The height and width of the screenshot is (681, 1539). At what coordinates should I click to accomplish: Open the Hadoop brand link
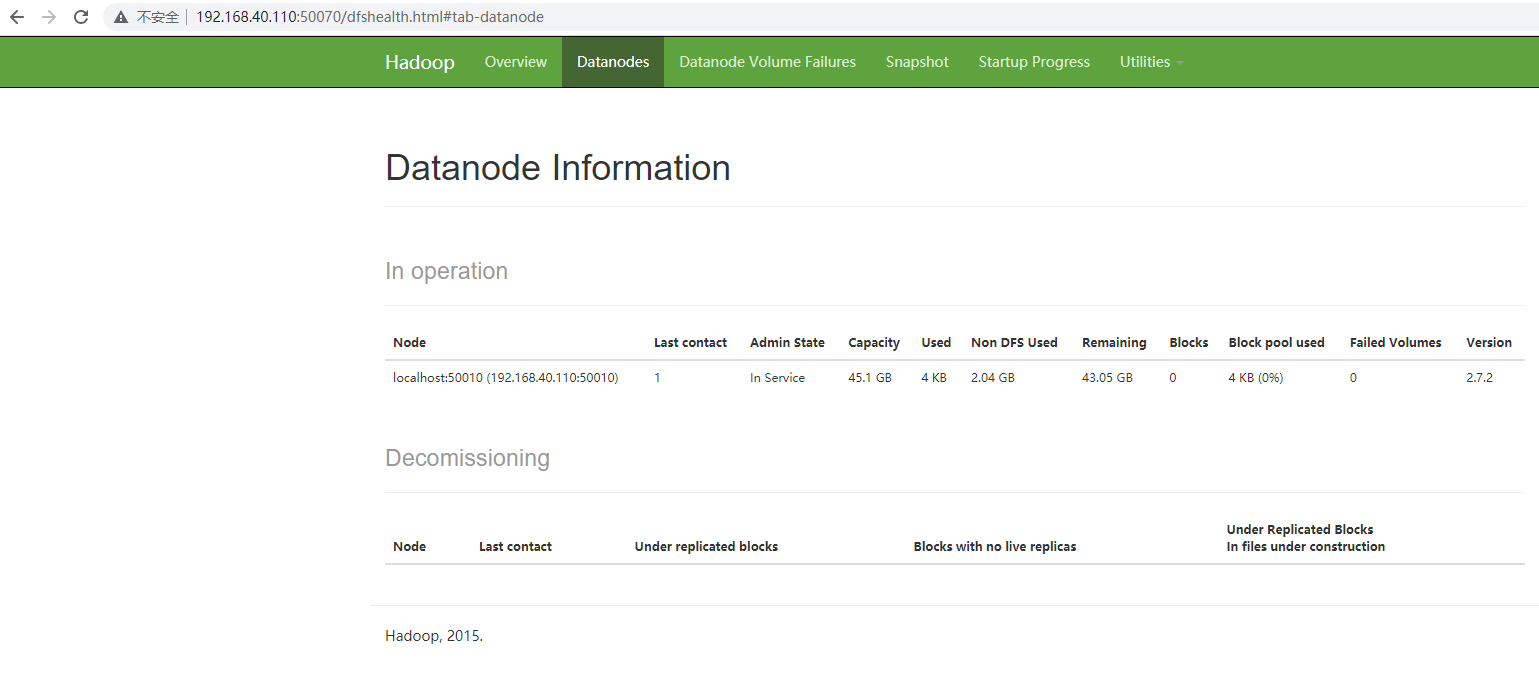(420, 62)
